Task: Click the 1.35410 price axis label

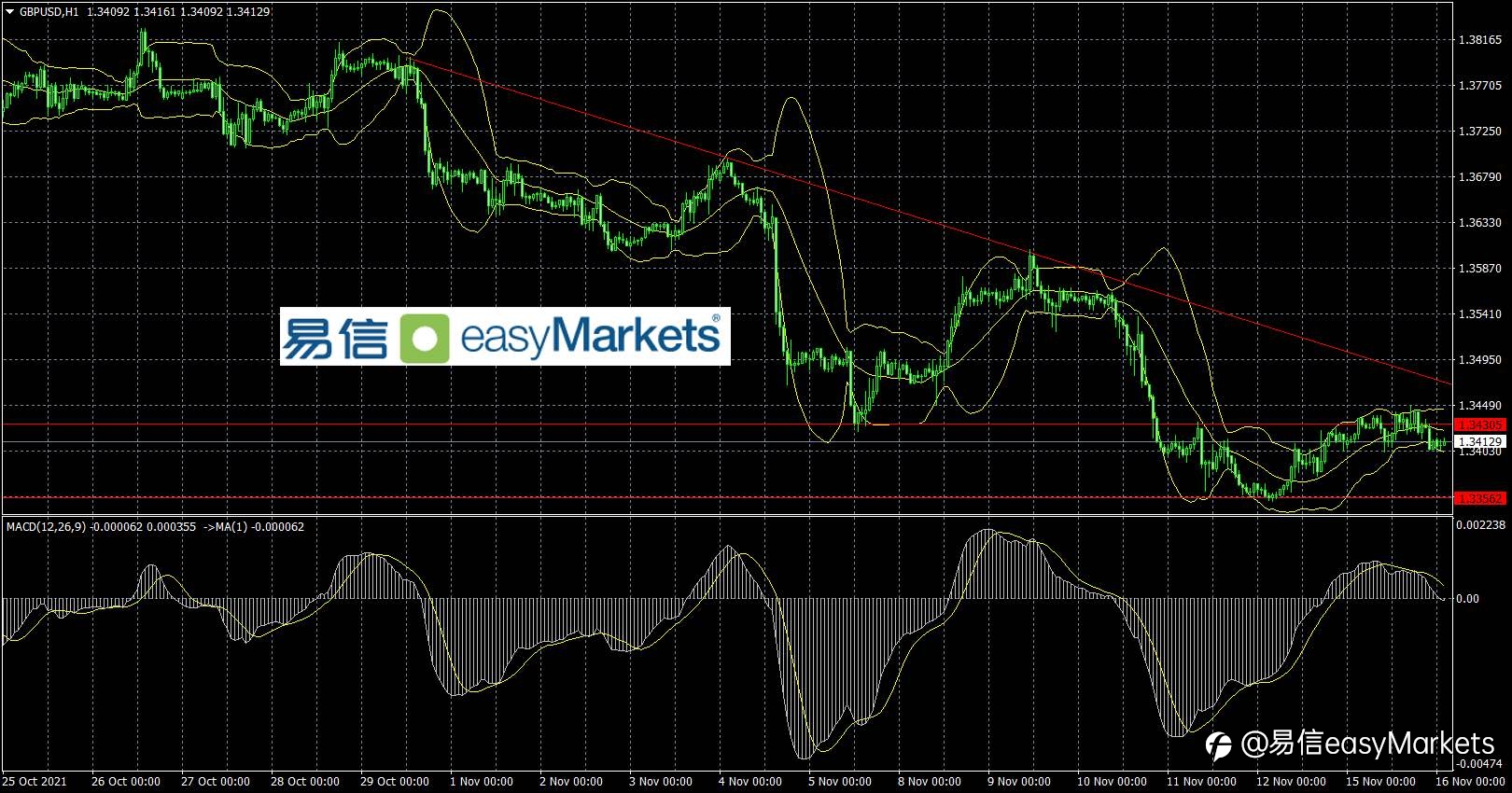Action: pos(1480,314)
